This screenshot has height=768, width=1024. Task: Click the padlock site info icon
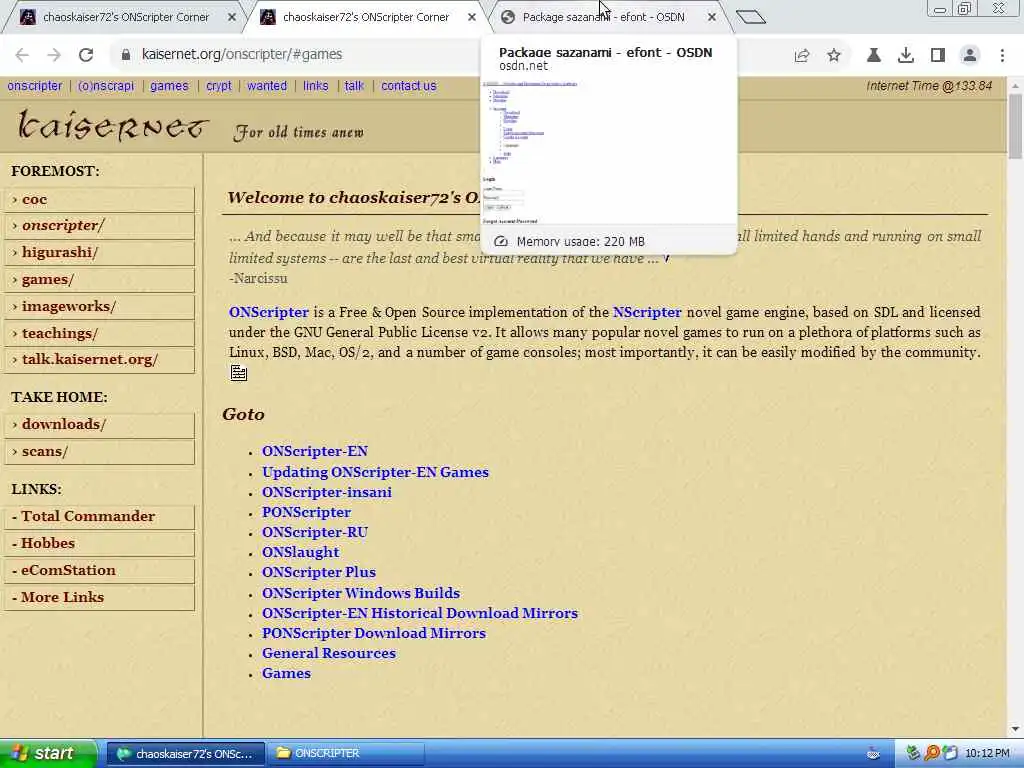pos(126,55)
